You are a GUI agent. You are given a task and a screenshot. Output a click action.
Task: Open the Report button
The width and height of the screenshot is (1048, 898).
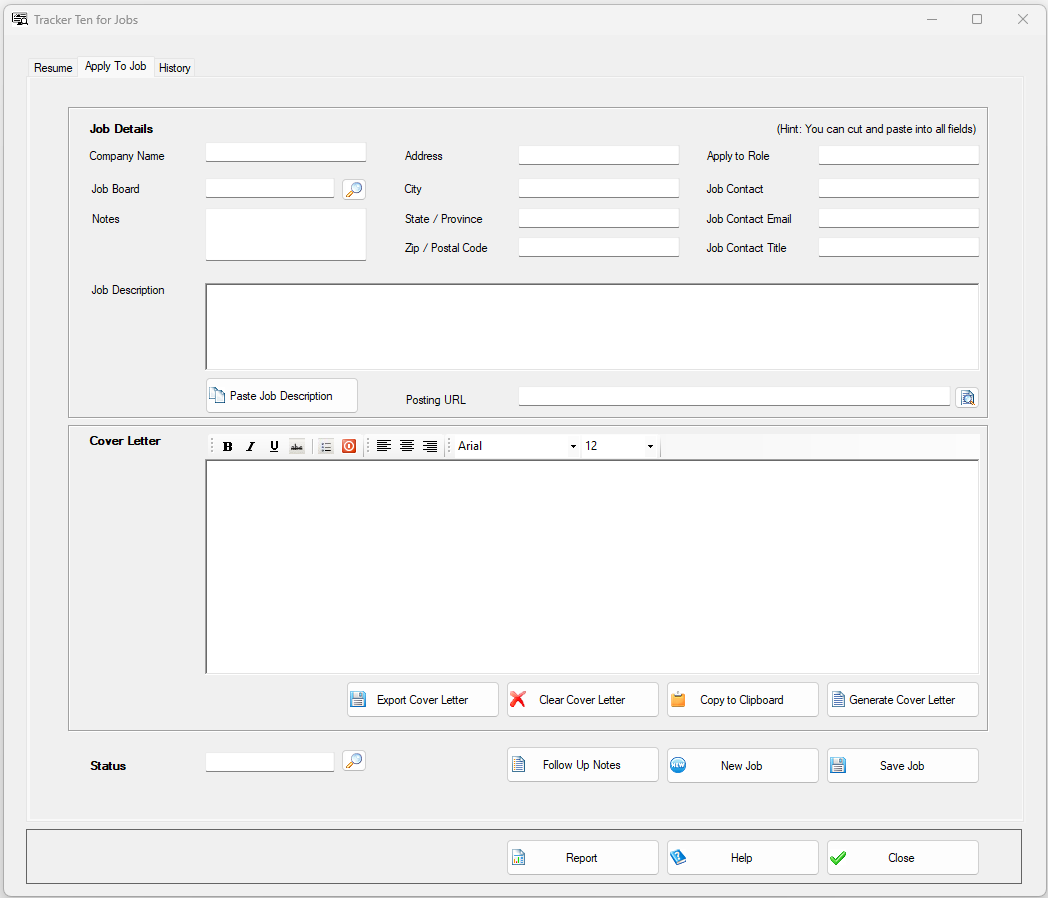coord(582,858)
